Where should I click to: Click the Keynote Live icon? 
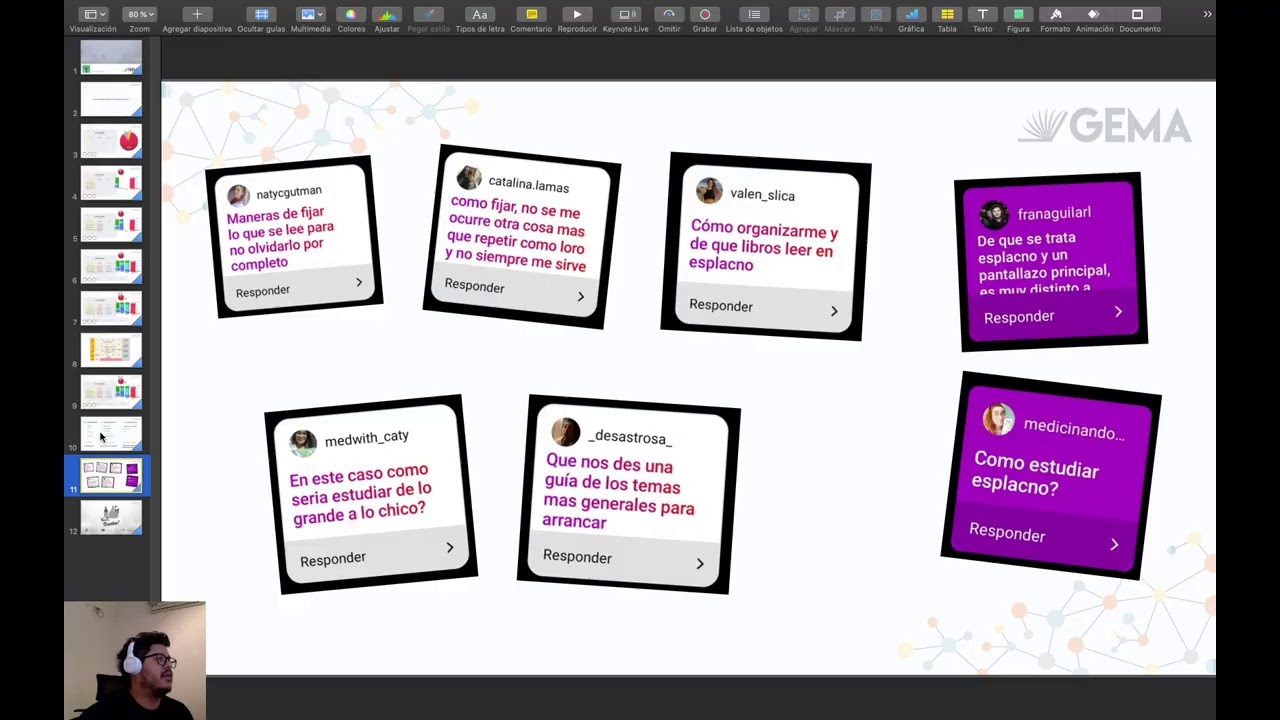click(626, 14)
